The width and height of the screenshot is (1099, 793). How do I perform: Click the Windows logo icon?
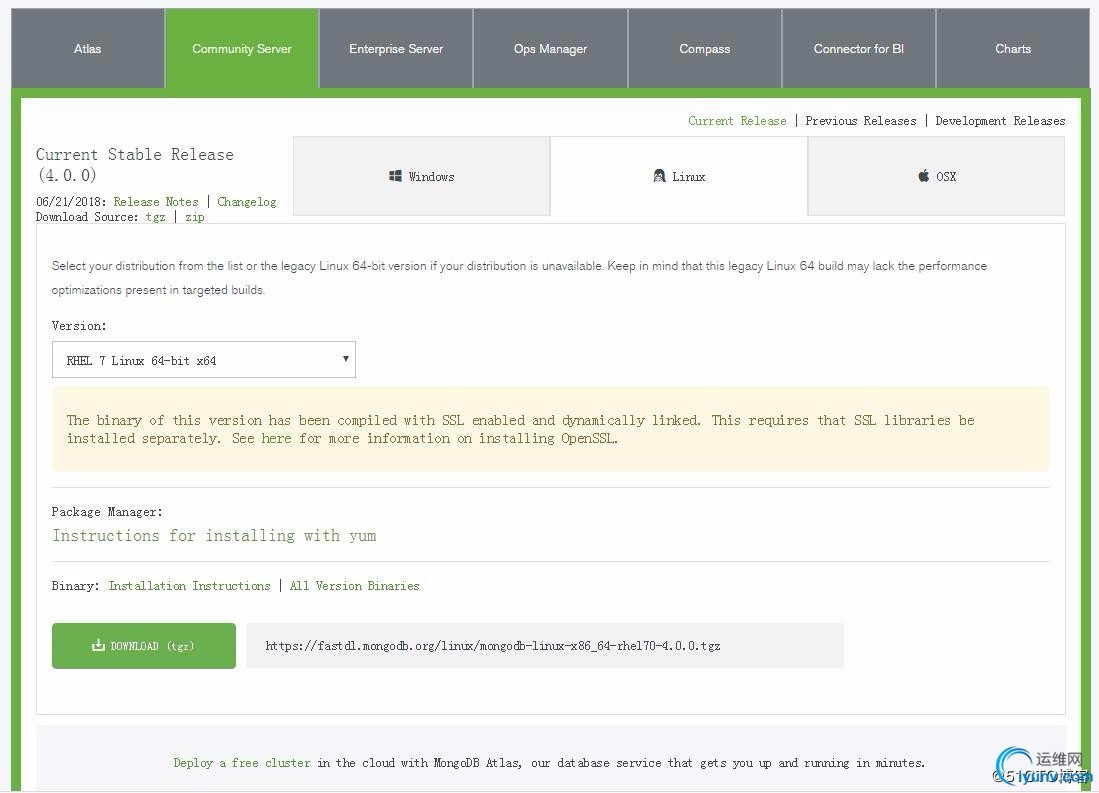(395, 176)
